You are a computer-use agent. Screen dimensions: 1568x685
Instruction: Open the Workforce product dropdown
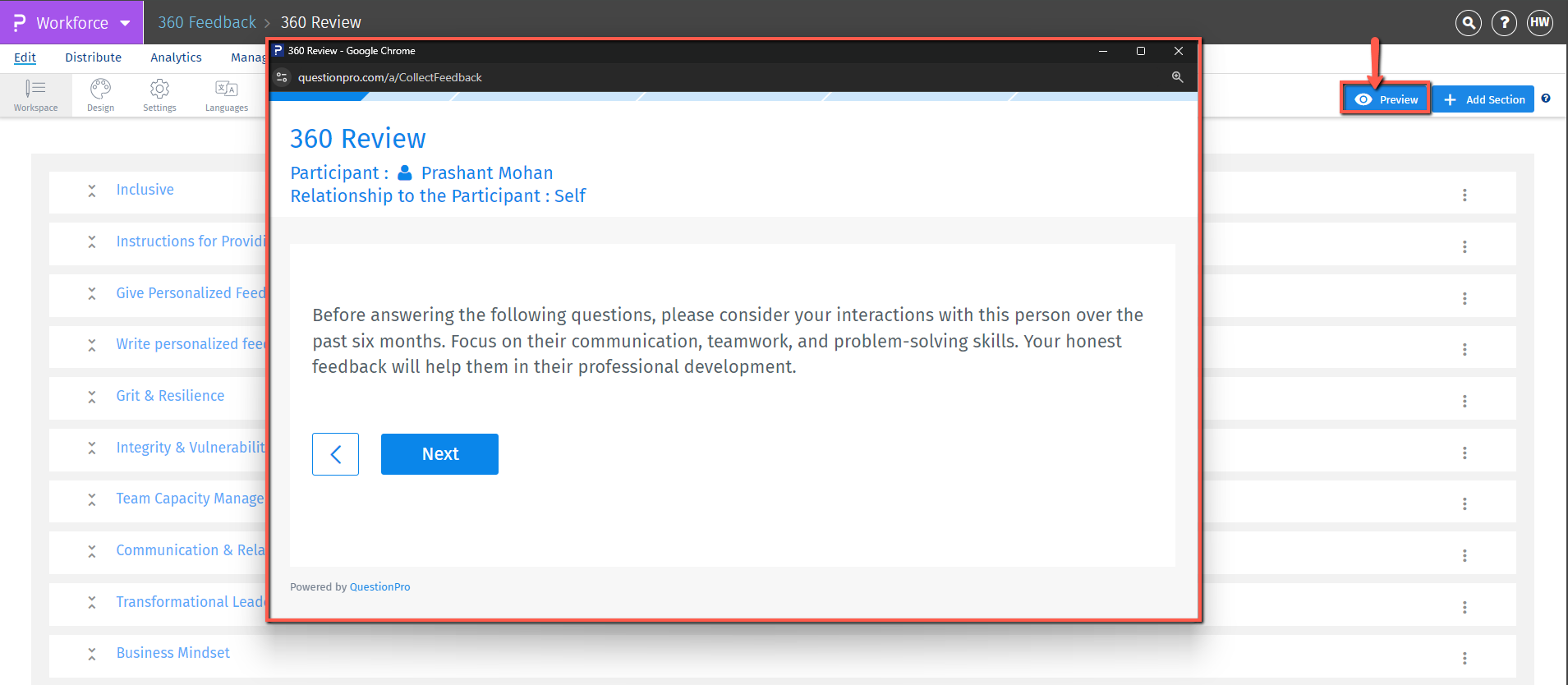point(71,22)
